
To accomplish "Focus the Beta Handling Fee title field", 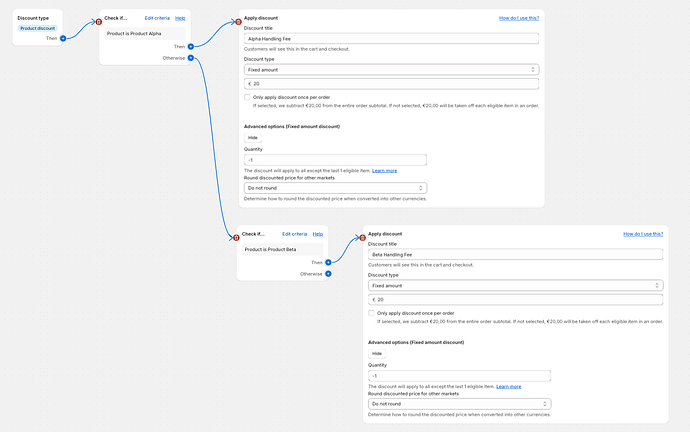I will click(515, 255).
